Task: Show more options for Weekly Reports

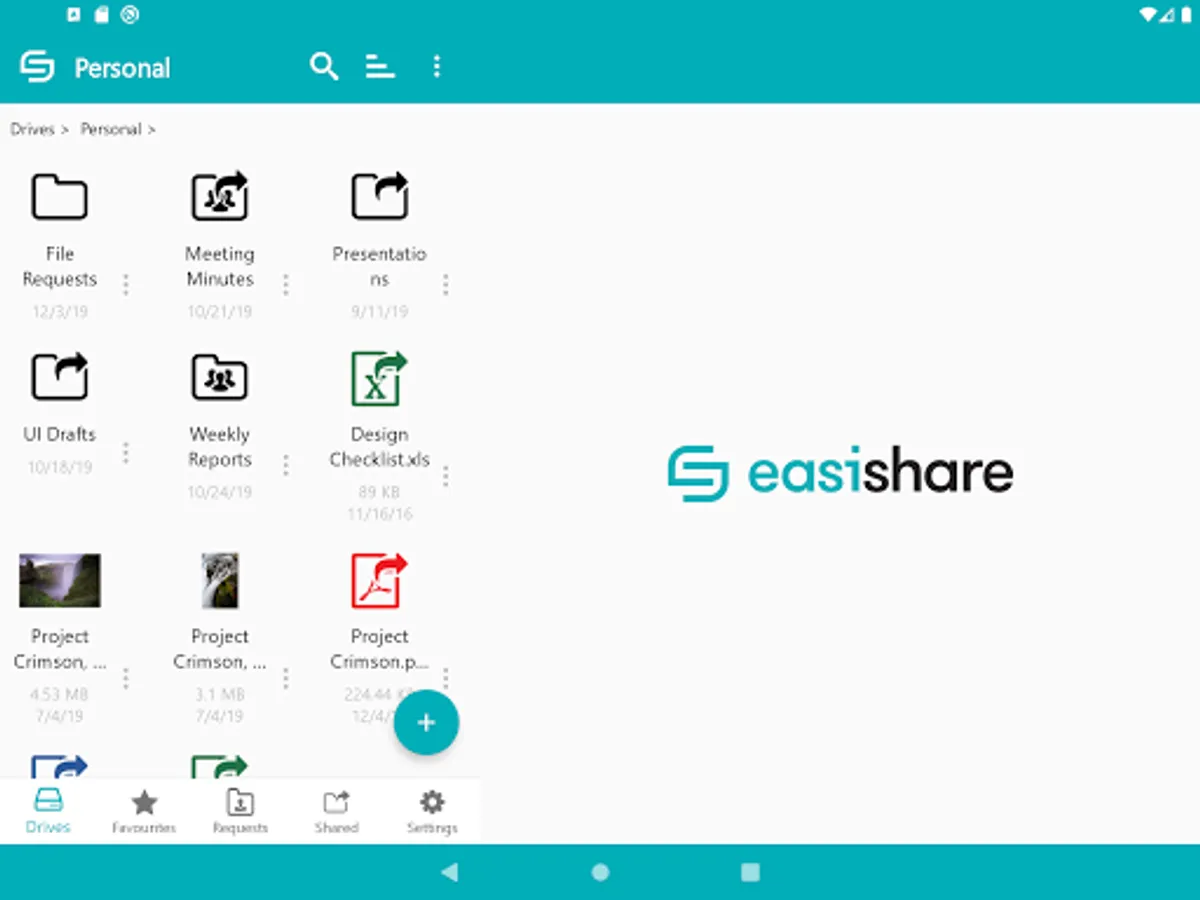Action: (x=286, y=465)
